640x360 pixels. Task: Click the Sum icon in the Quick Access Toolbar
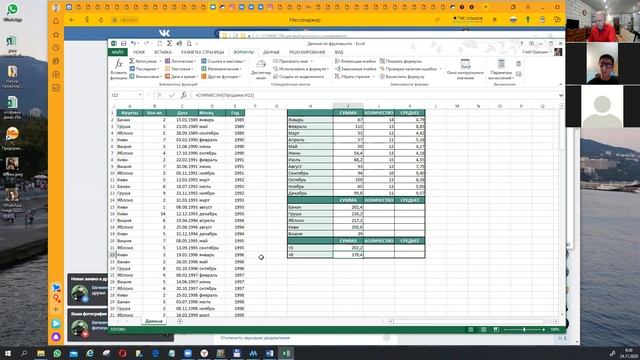(169, 43)
